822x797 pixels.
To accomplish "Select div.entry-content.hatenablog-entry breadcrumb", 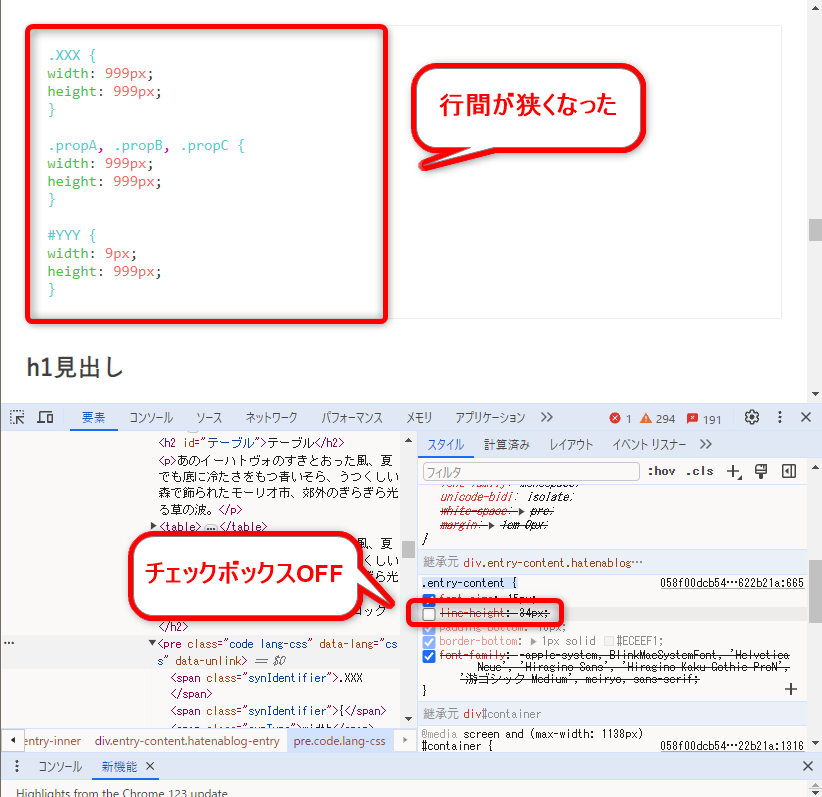I will tap(187, 741).
